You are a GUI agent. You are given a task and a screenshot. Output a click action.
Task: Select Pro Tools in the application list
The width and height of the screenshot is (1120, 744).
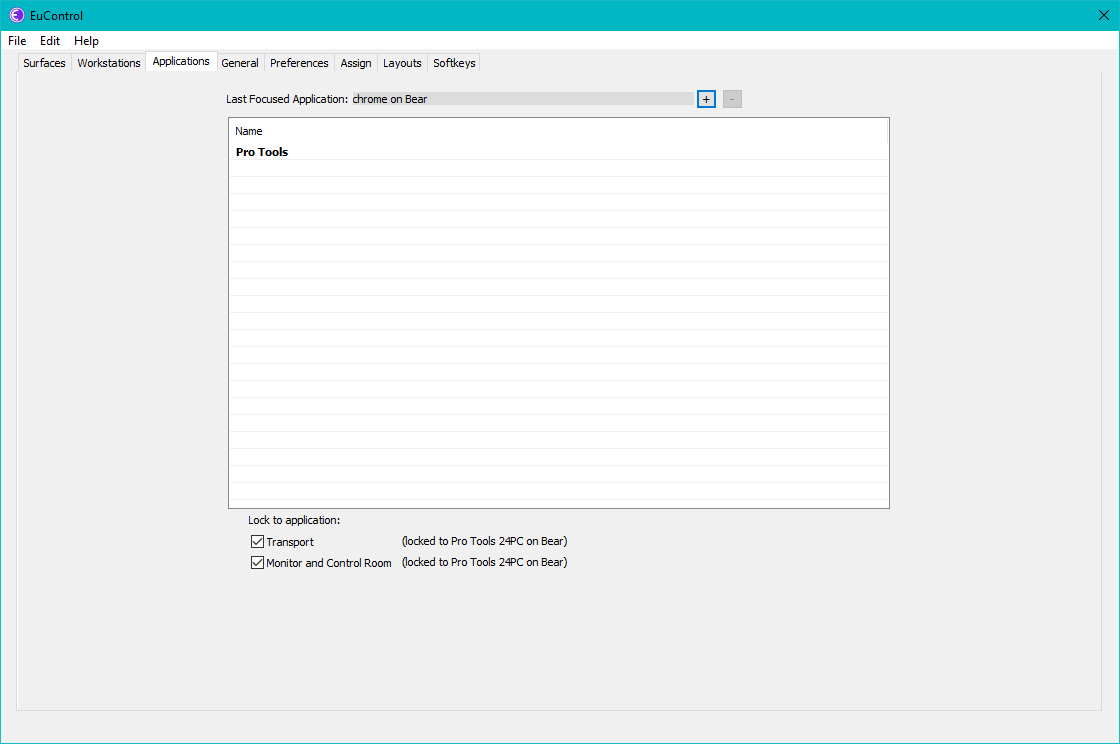tap(262, 152)
